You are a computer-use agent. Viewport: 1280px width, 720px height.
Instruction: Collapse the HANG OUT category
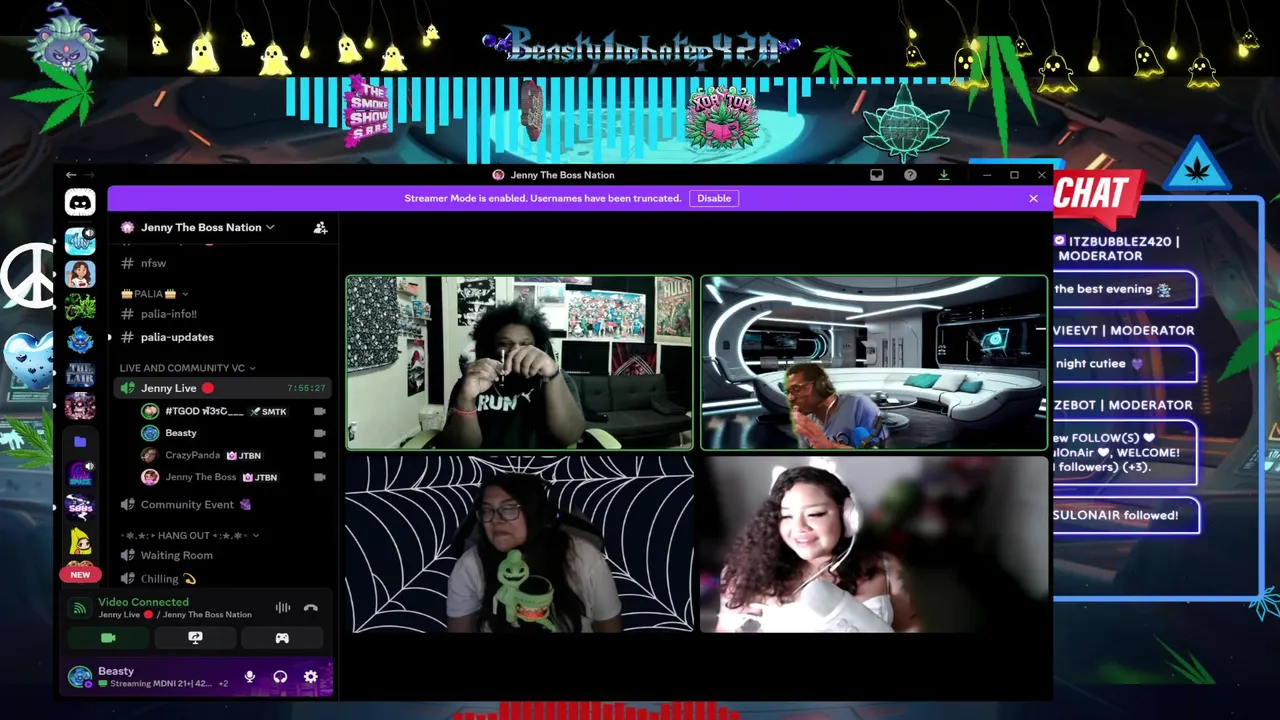(190, 536)
